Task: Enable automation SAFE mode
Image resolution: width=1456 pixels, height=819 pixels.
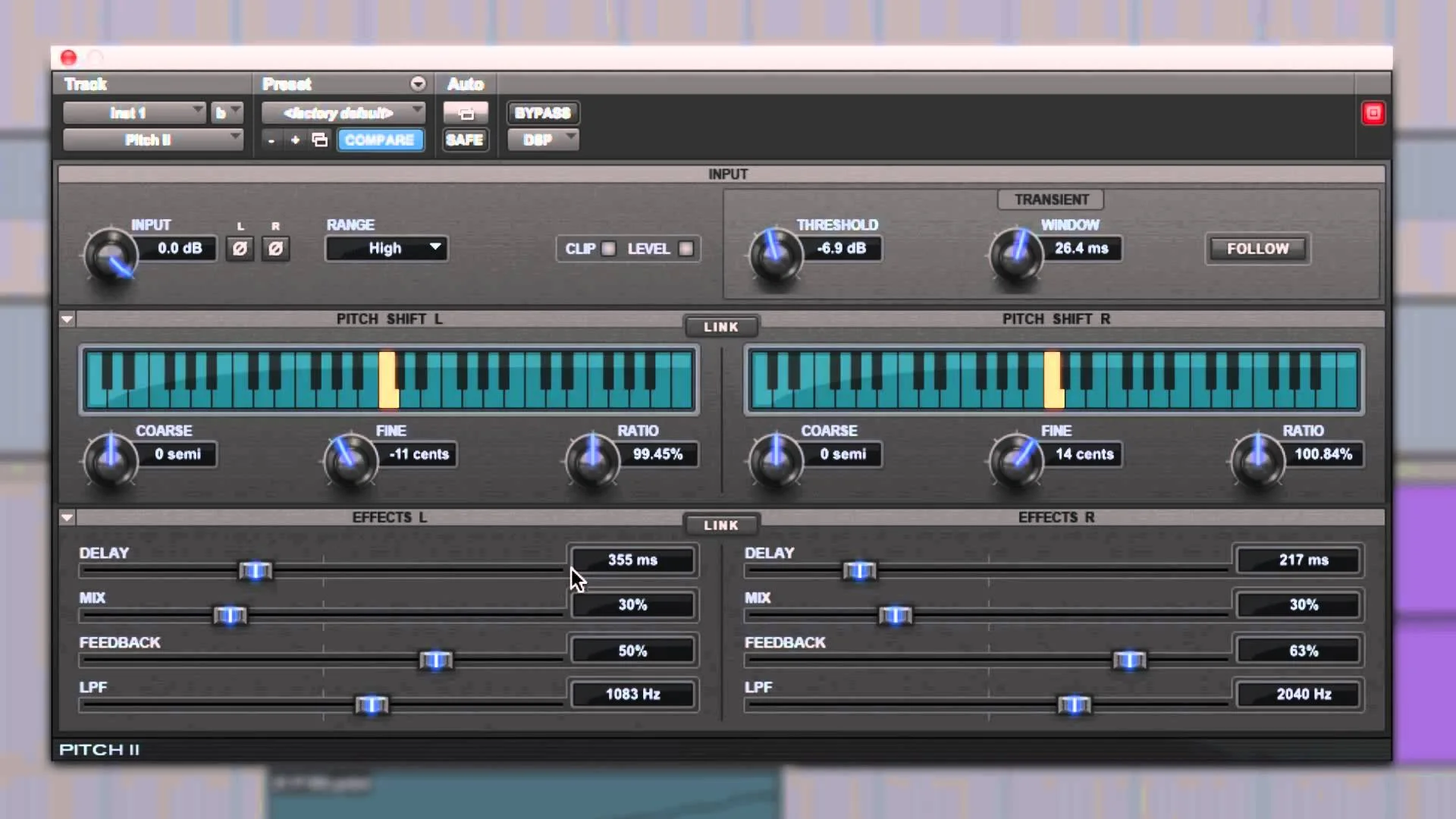Action: 465,140
